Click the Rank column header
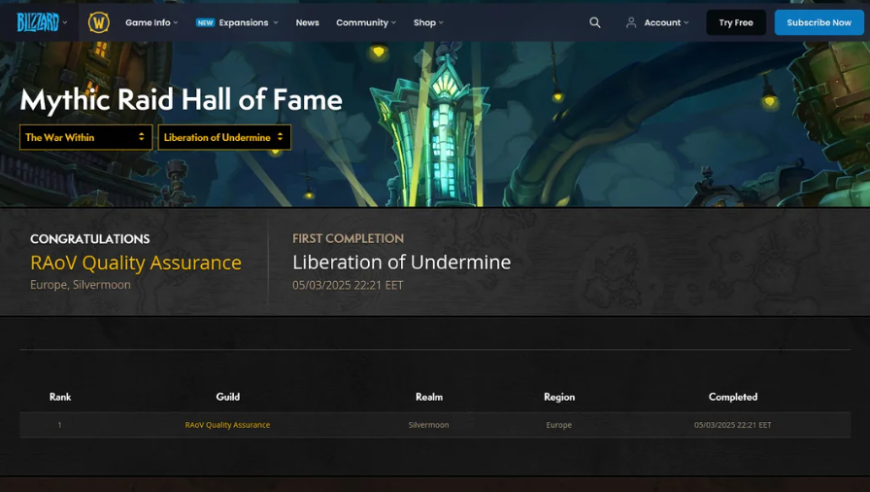This screenshot has width=870, height=492. [x=60, y=397]
